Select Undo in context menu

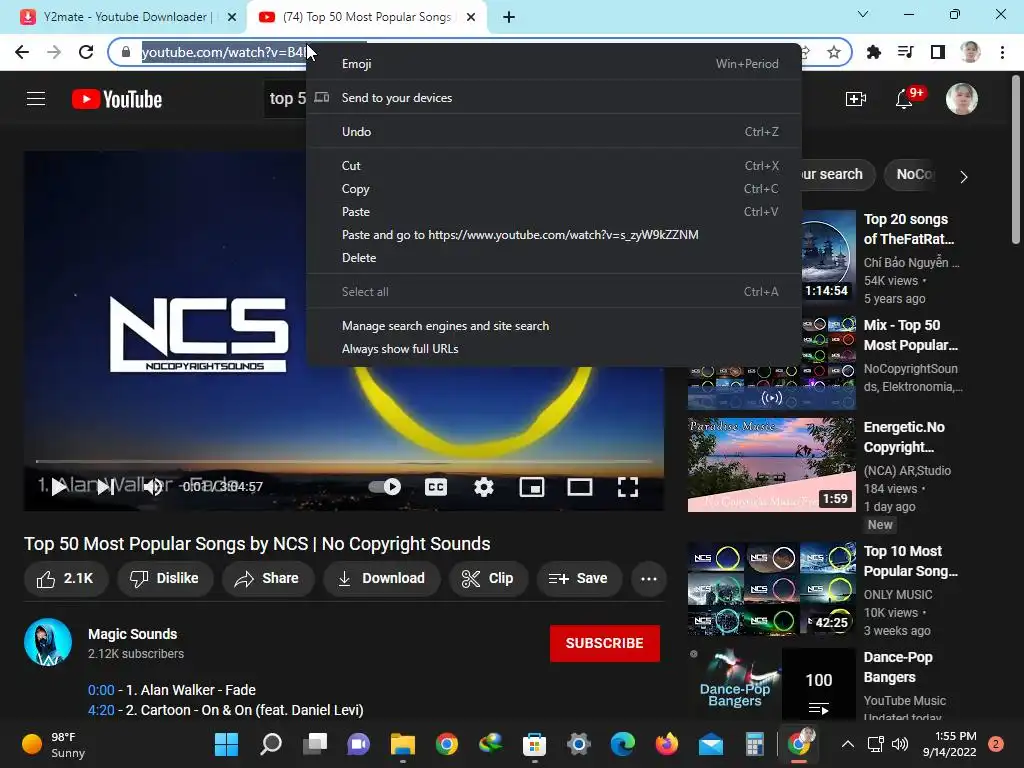tap(554, 131)
